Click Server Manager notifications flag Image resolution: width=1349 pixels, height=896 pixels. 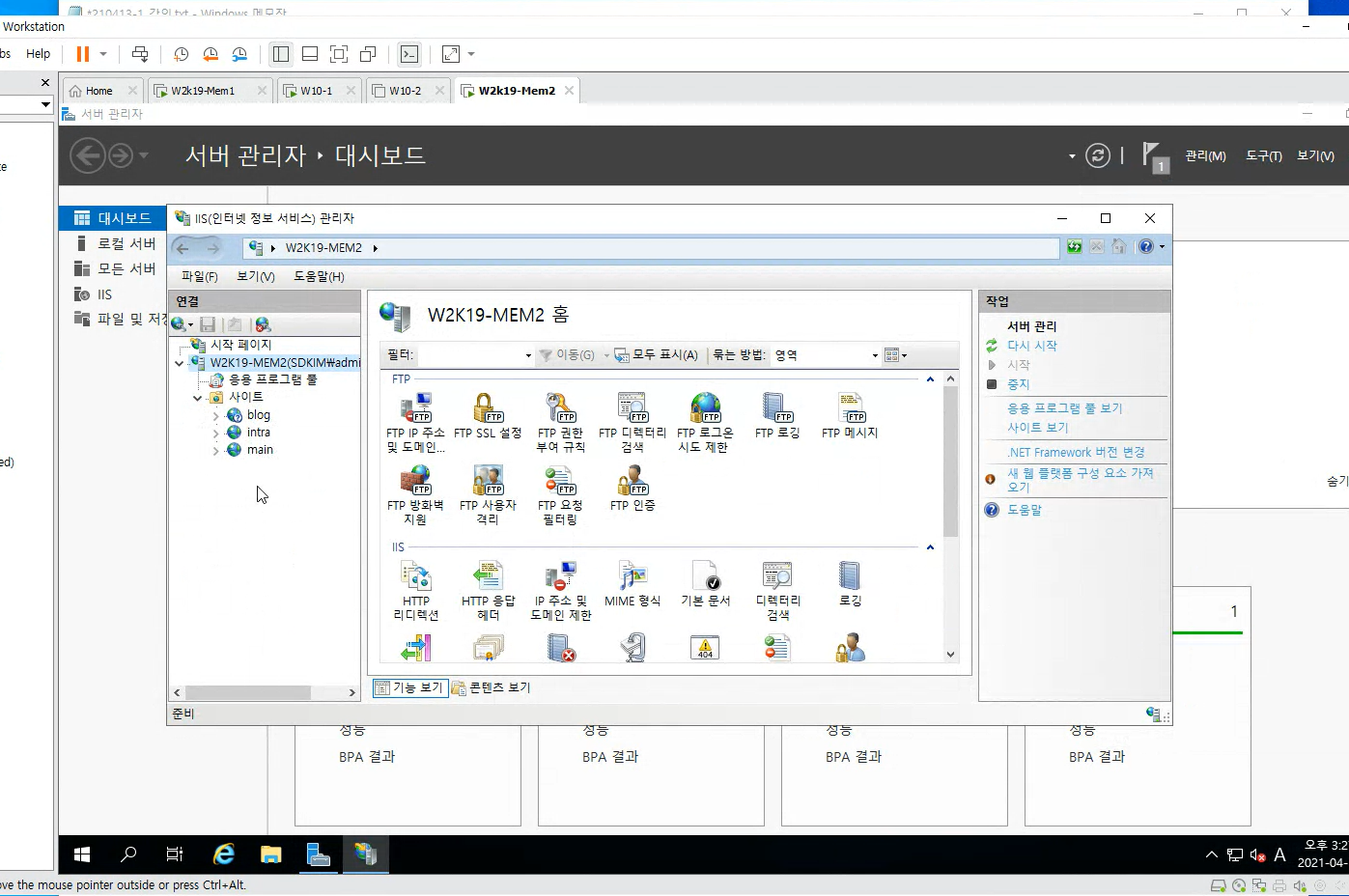(x=1155, y=156)
